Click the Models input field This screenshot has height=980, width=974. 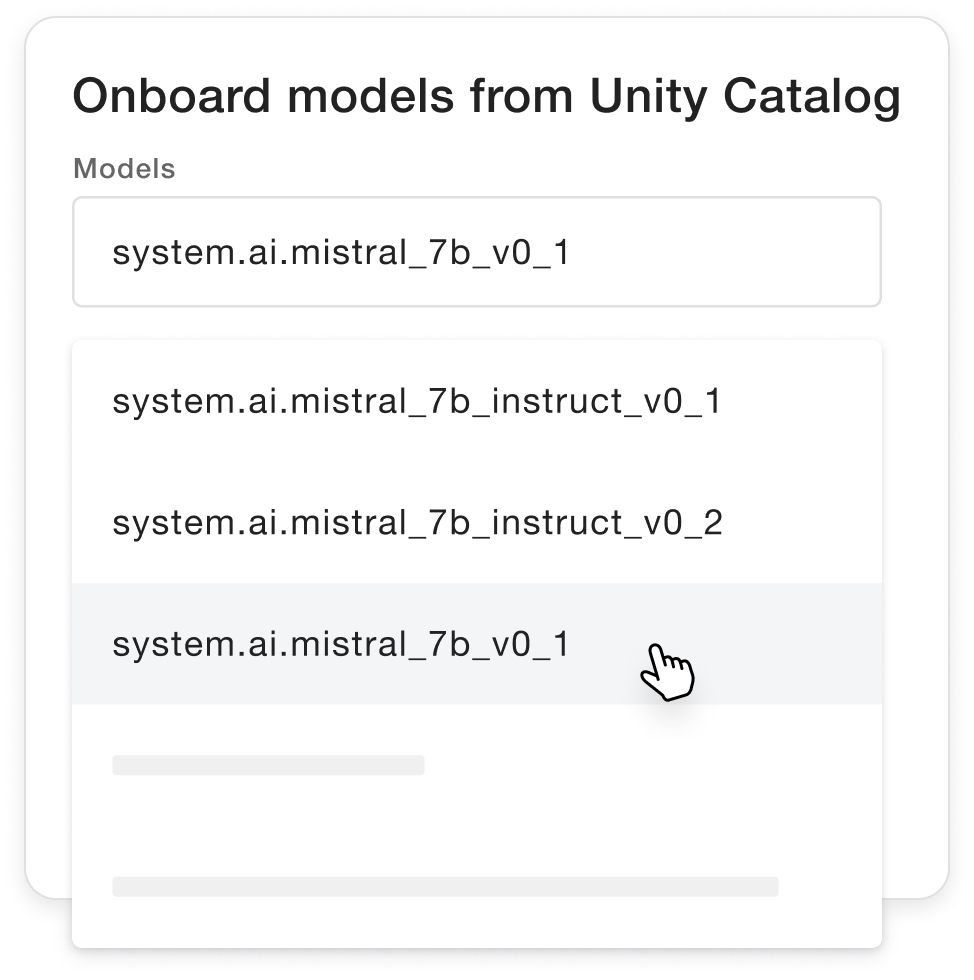pos(477,252)
